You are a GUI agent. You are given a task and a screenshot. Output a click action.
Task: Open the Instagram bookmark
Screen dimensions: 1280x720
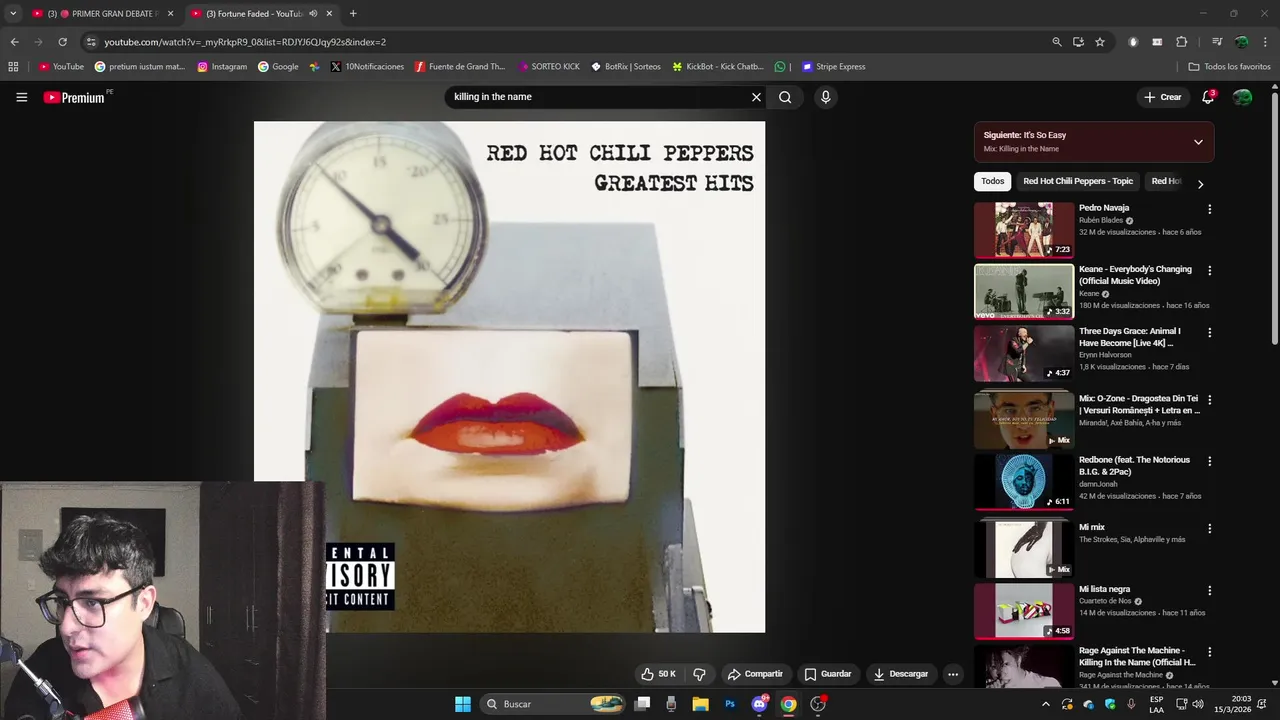click(x=222, y=67)
